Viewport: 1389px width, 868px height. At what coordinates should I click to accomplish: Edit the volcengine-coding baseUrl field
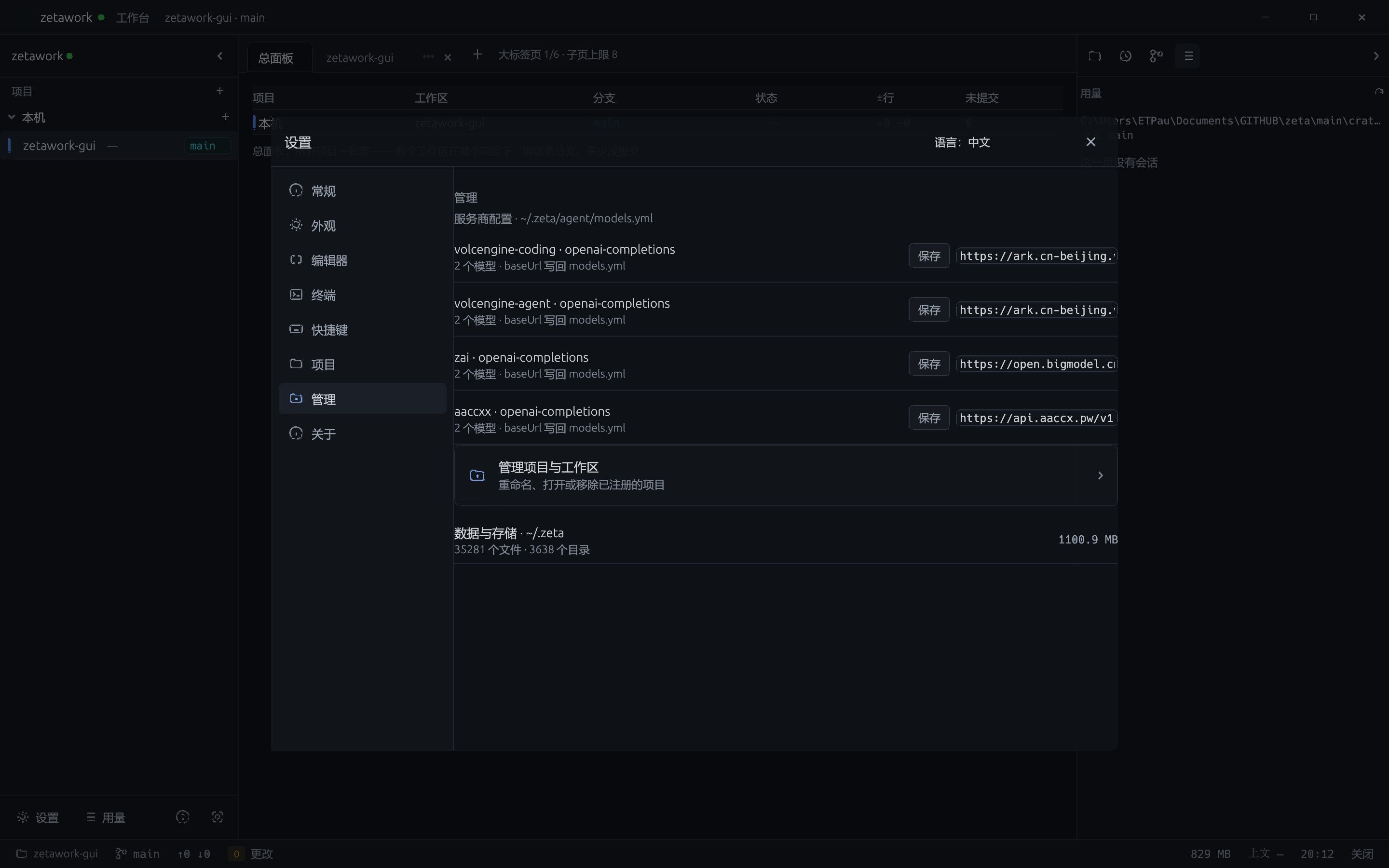(x=1036, y=256)
